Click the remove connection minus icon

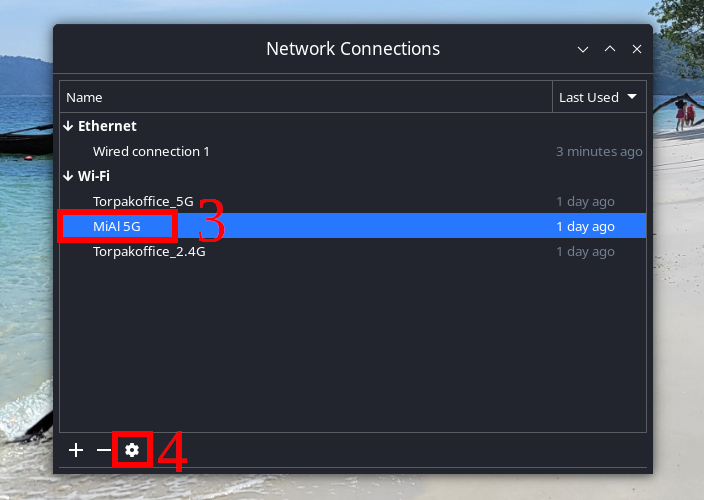pyautogui.click(x=103, y=450)
